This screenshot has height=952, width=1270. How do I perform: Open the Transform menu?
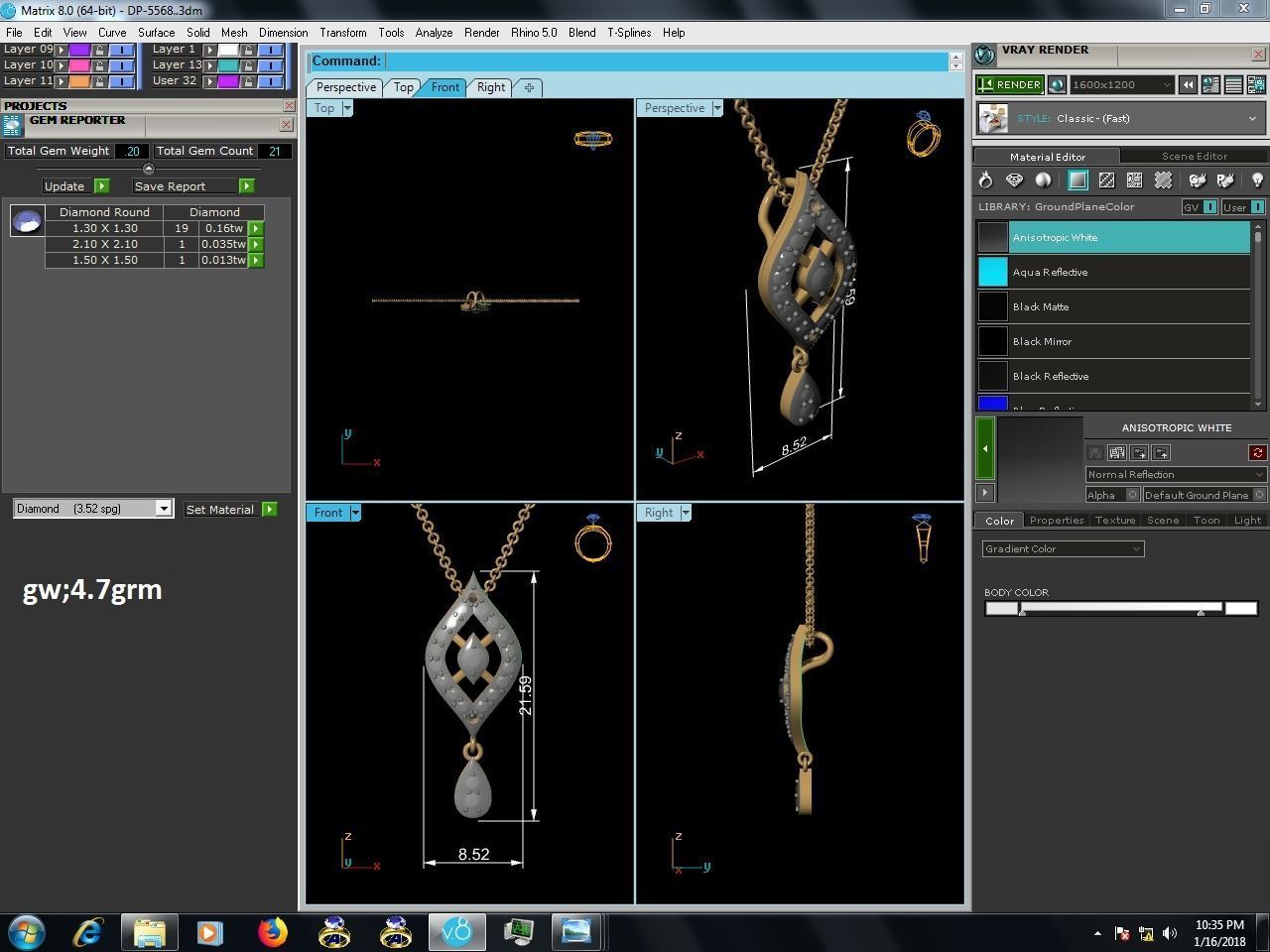click(x=343, y=33)
